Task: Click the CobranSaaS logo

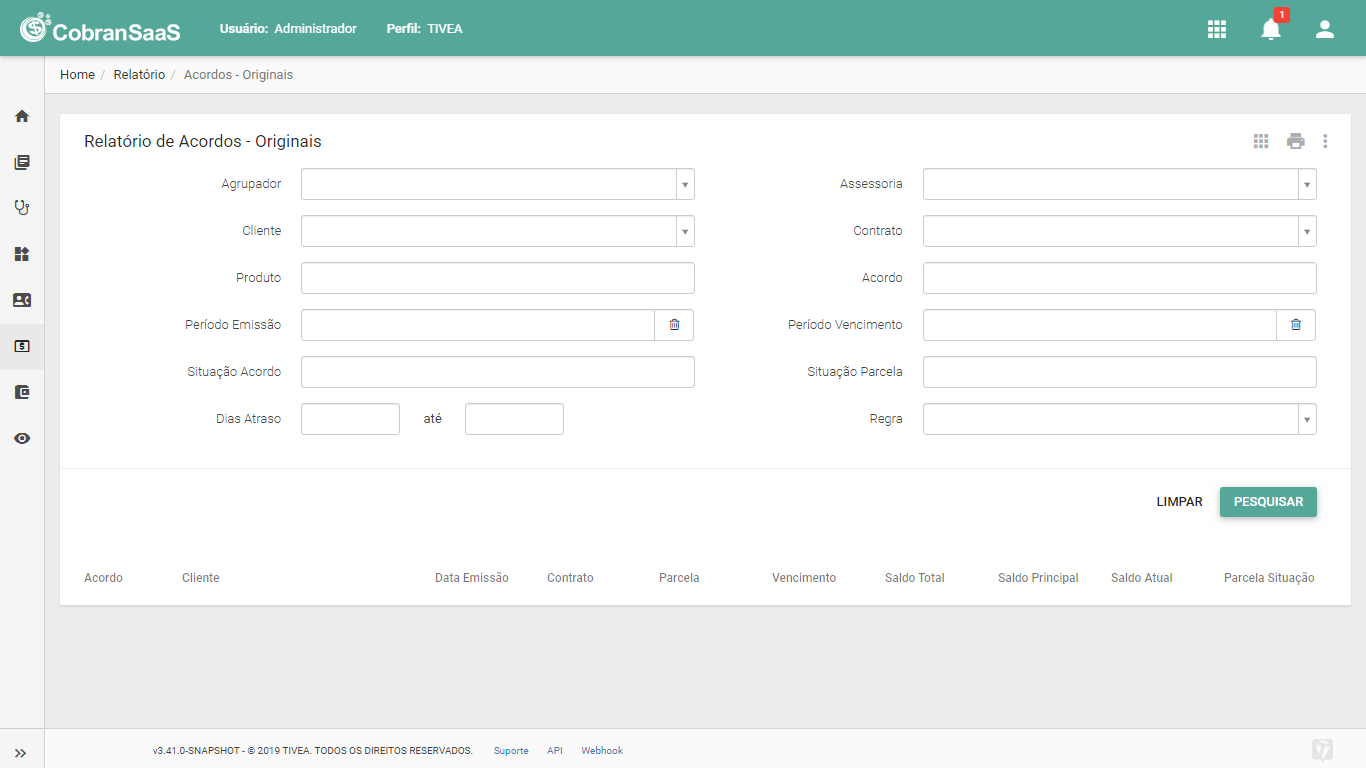Action: pyautogui.click(x=100, y=28)
